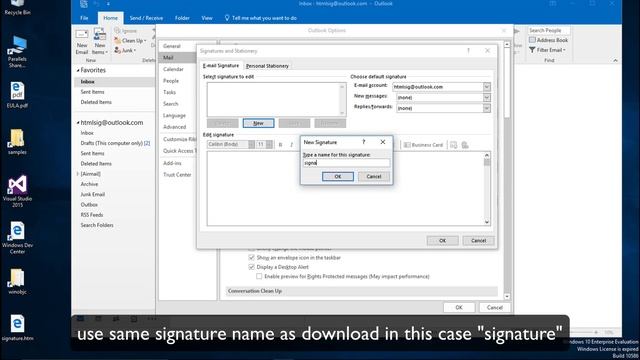Open the File menu tab
This screenshot has height=360, width=640.
(x=84, y=18)
